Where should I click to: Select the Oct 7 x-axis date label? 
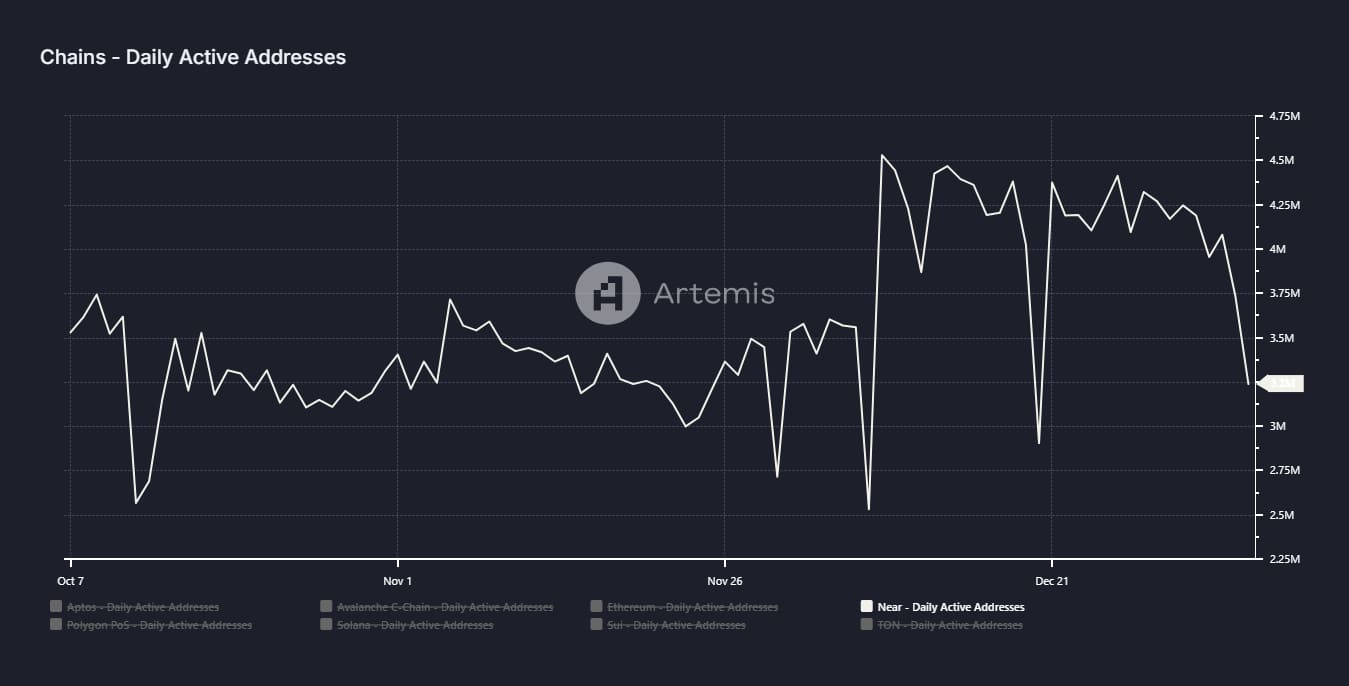[70, 580]
